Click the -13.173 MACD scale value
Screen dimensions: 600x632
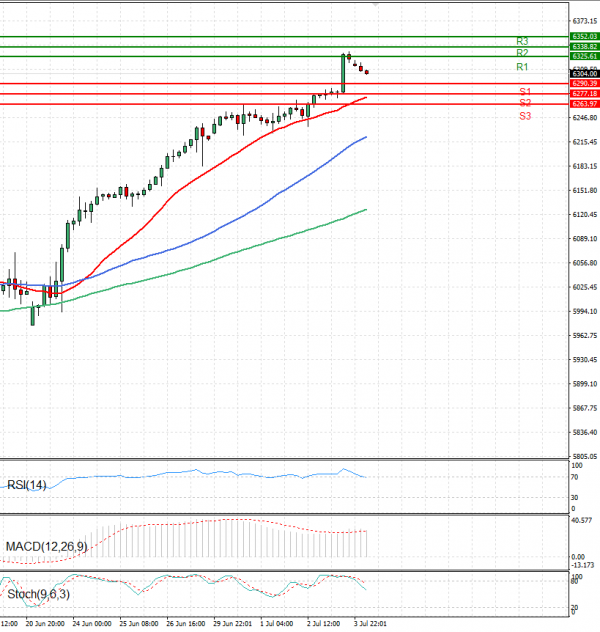tap(583, 565)
